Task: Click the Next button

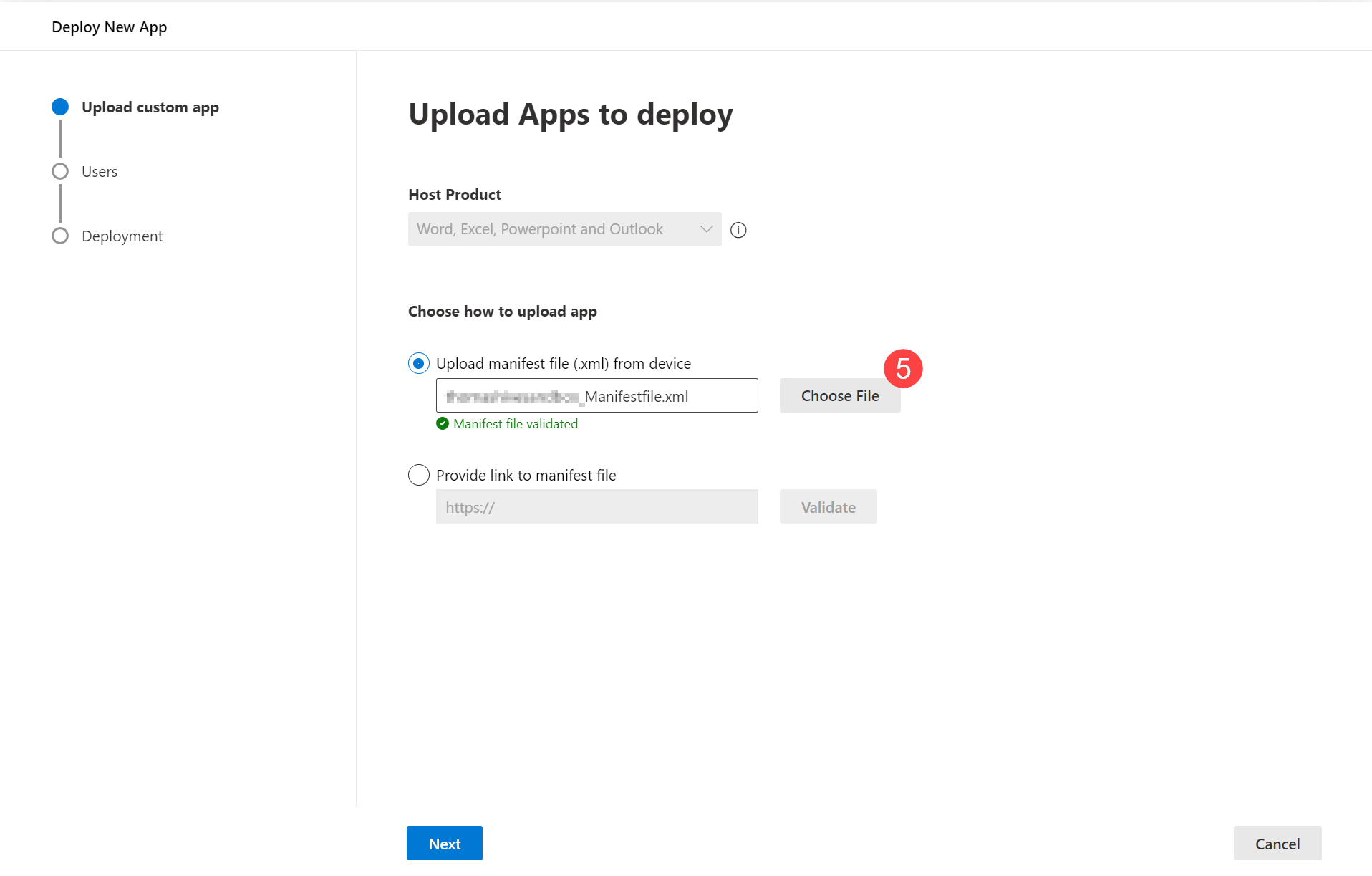Action: pyautogui.click(x=444, y=843)
